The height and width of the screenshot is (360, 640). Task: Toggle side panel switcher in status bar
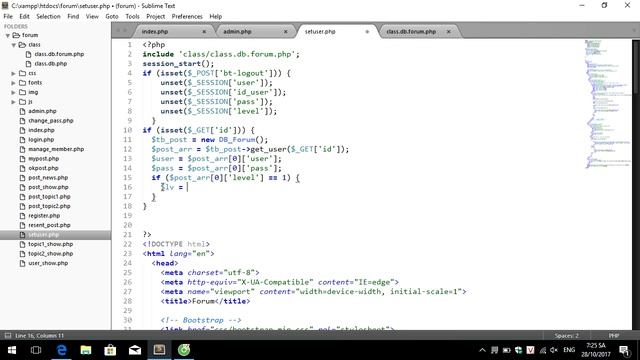[x=8, y=336]
